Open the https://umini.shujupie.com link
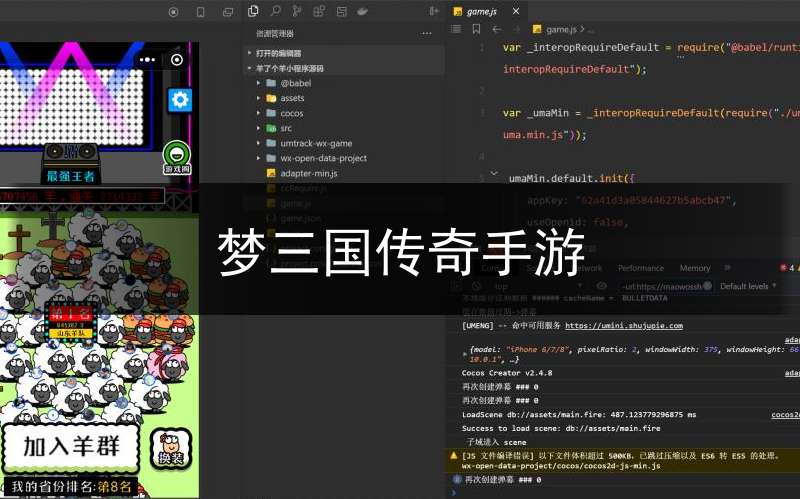 click(x=624, y=326)
